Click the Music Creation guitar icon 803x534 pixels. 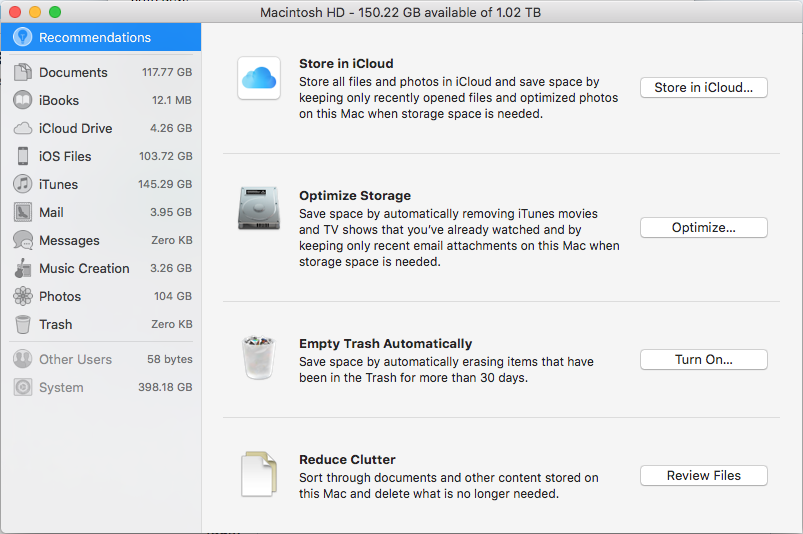click(x=23, y=268)
